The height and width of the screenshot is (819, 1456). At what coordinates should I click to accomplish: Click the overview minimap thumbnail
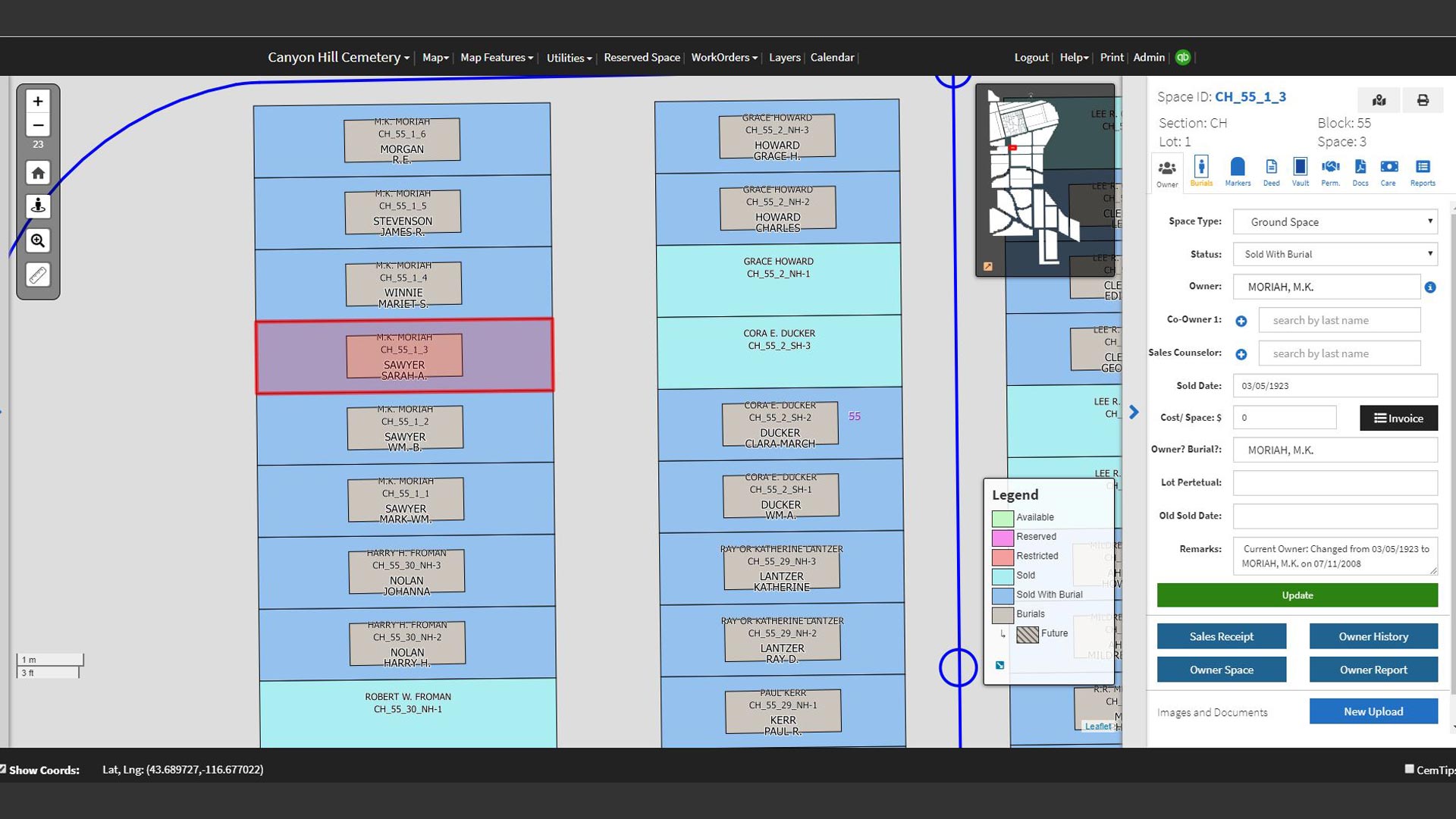1045,180
